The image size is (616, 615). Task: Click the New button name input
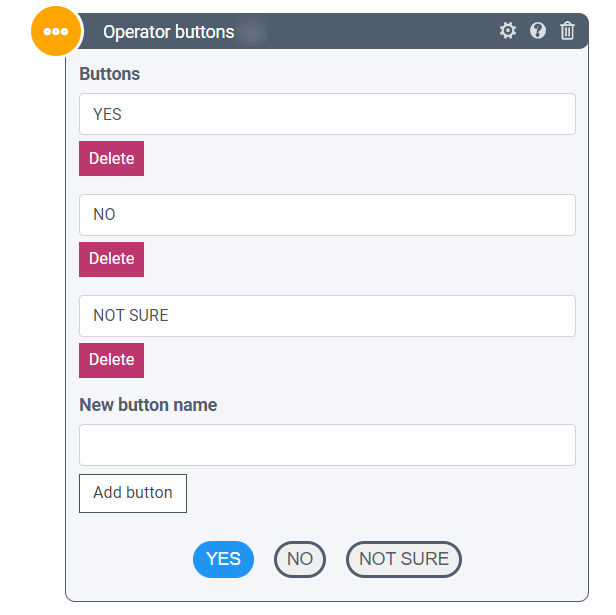(x=327, y=445)
